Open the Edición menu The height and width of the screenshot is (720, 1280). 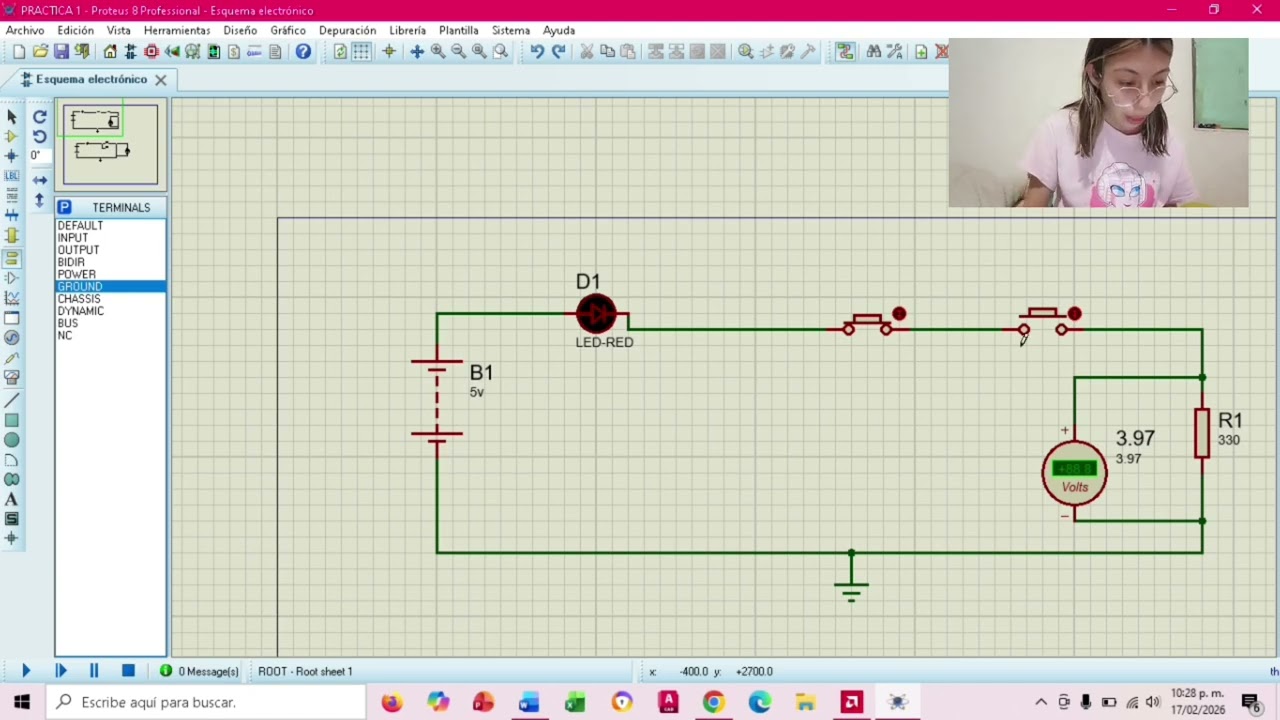point(76,30)
